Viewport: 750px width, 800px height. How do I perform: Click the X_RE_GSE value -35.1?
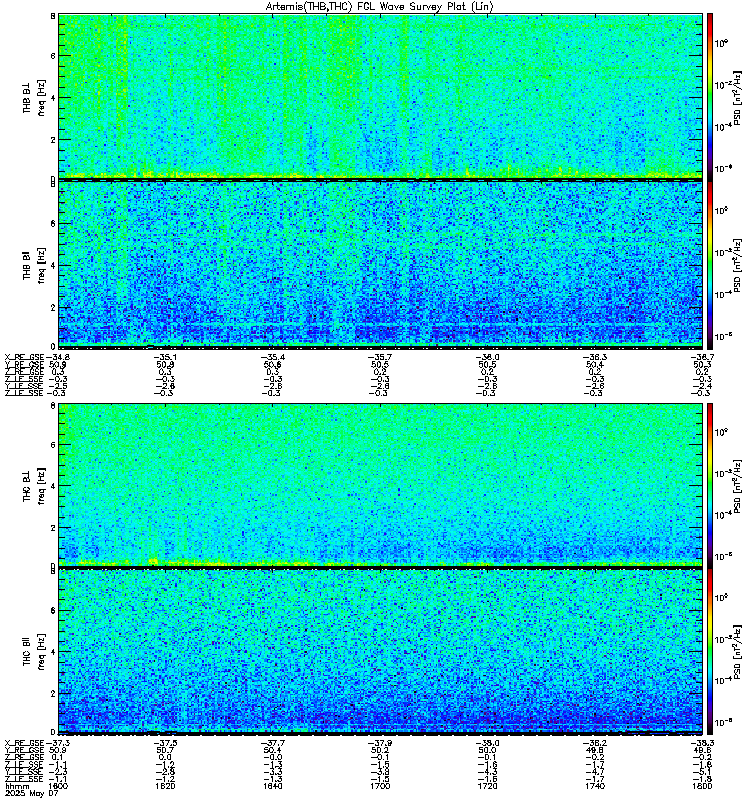[x=165, y=357]
